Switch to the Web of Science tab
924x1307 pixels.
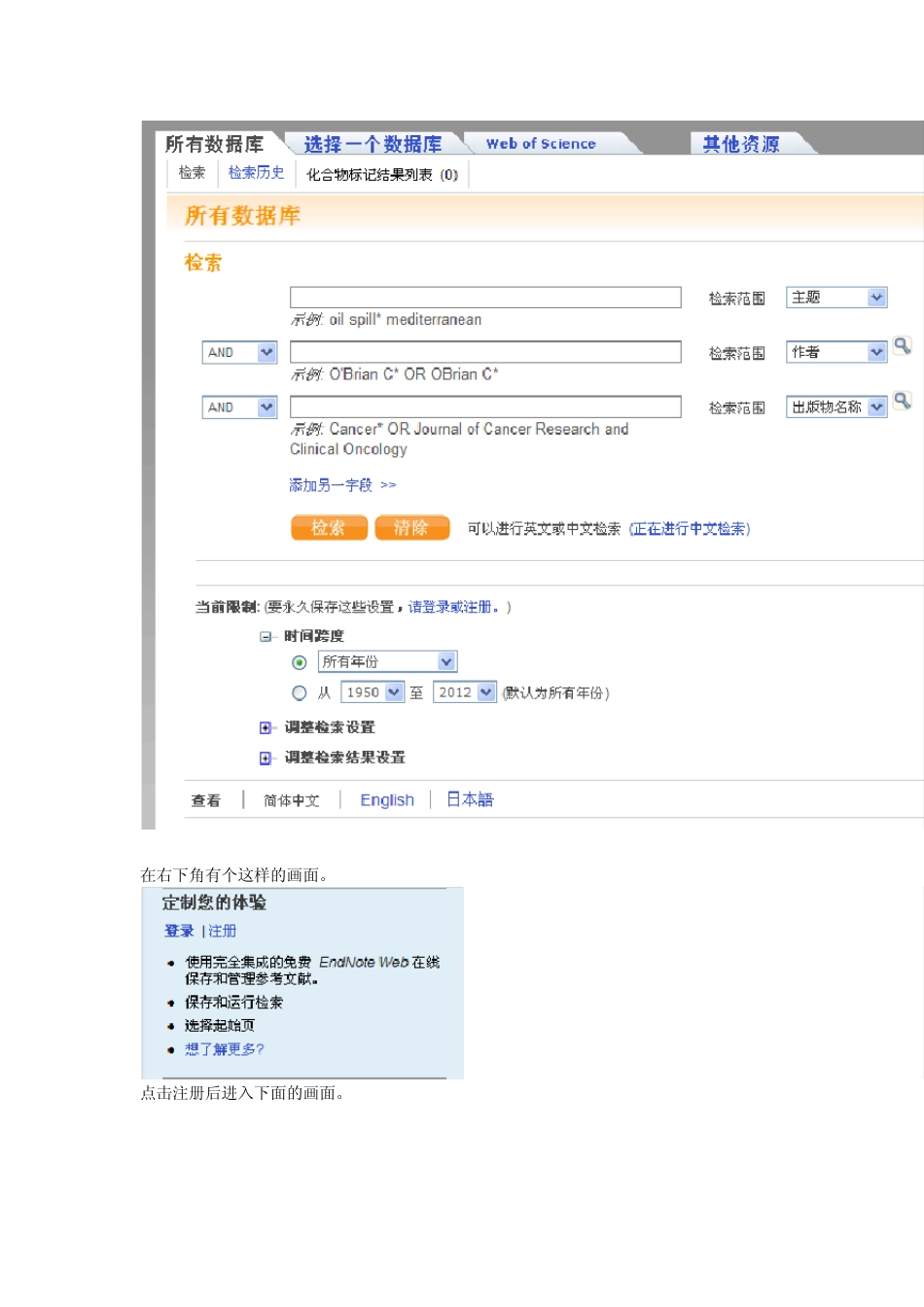(541, 144)
